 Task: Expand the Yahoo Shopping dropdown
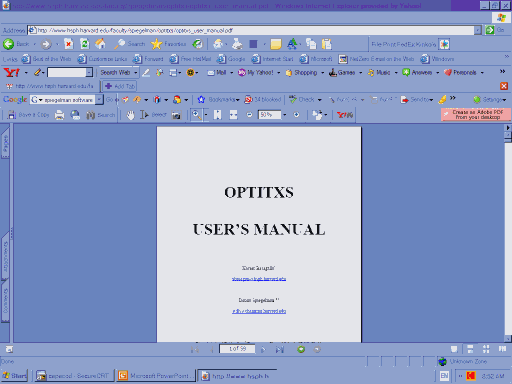click(x=322, y=72)
